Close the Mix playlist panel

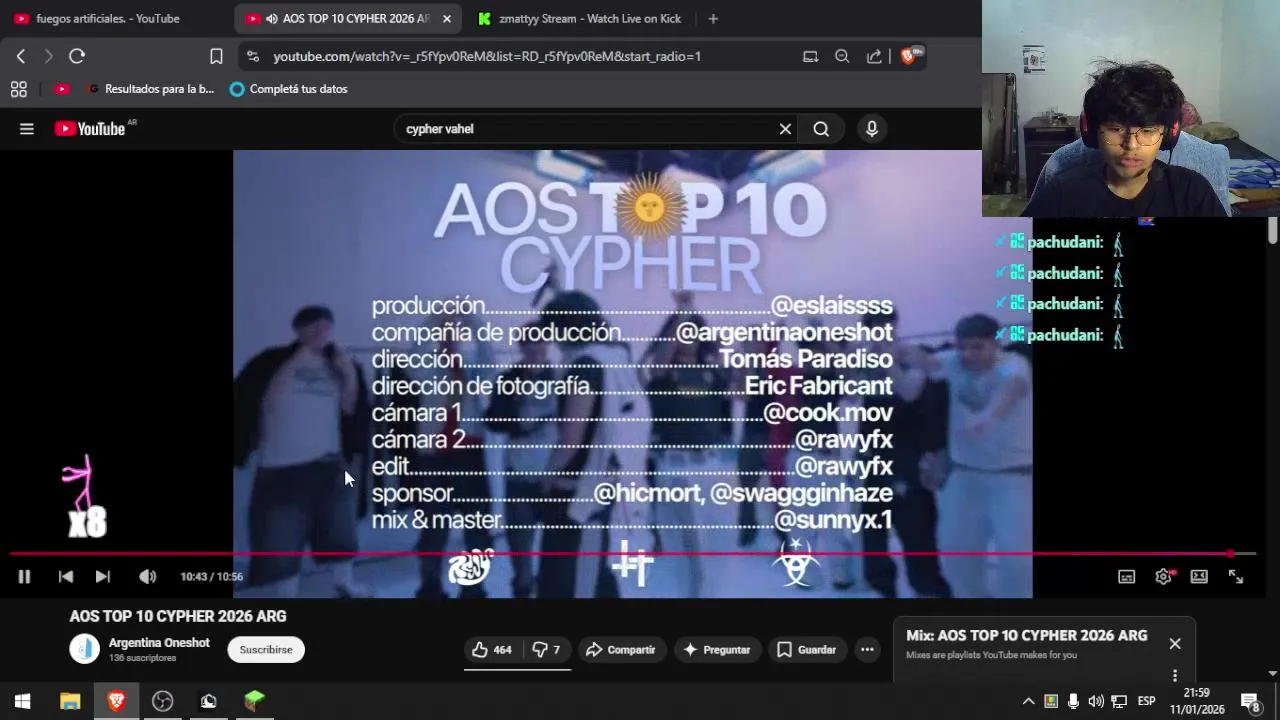coord(1175,644)
